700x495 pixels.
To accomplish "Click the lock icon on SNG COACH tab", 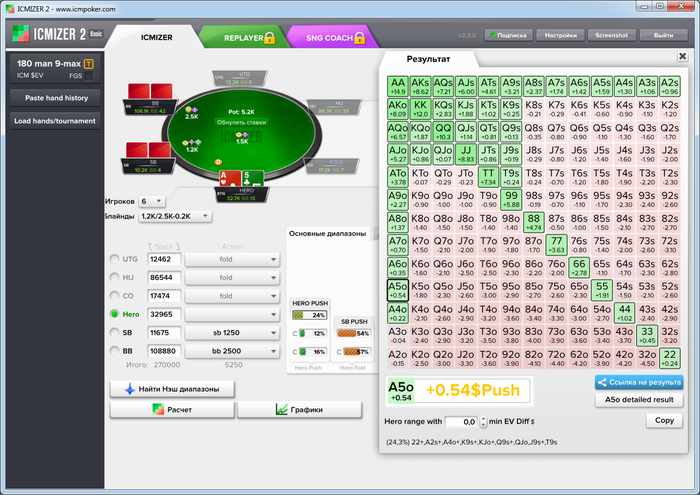I will click(x=359, y=38).
